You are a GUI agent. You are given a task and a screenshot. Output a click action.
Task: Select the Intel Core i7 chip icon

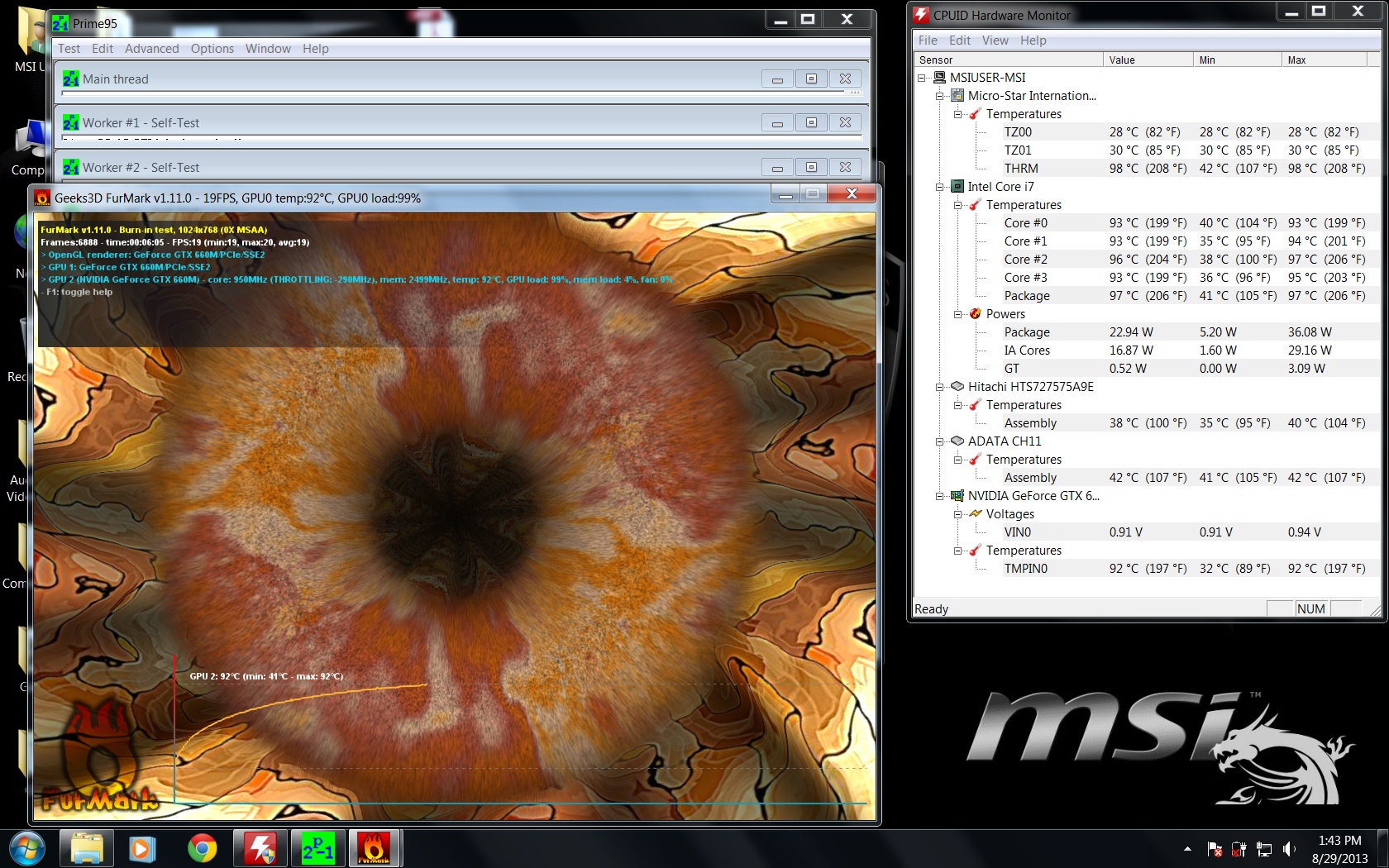point(957,186)
